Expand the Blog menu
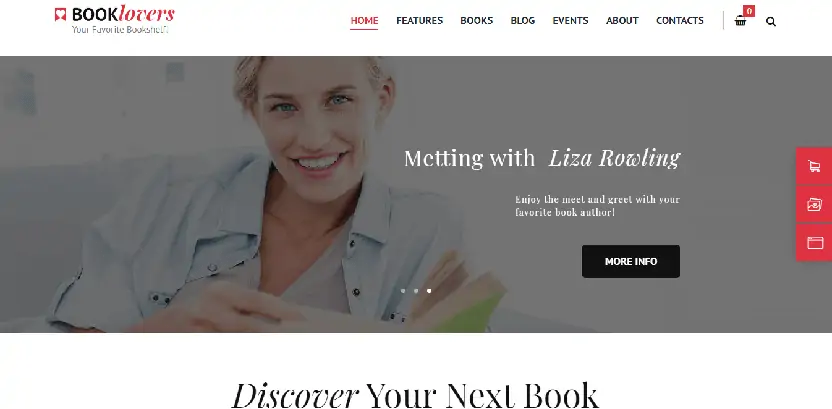The height and width of the screenshot is (409, 832). 523,21
